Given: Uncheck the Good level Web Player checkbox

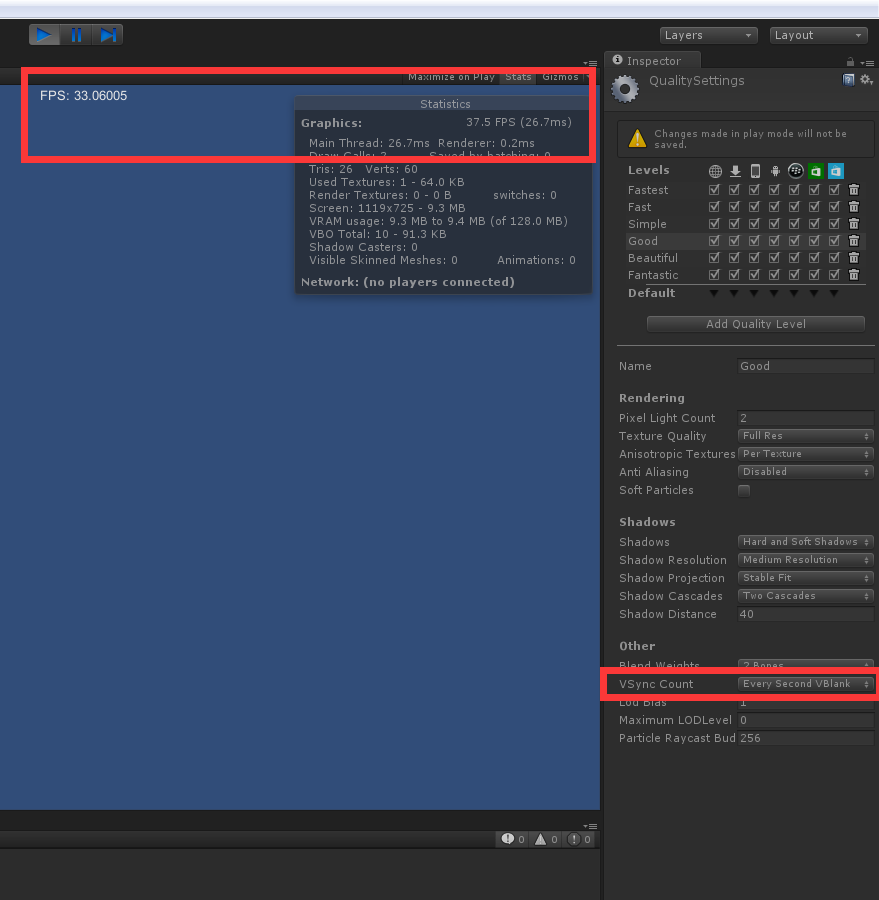Looking at the screenshot, I should (x=714, y=241).
